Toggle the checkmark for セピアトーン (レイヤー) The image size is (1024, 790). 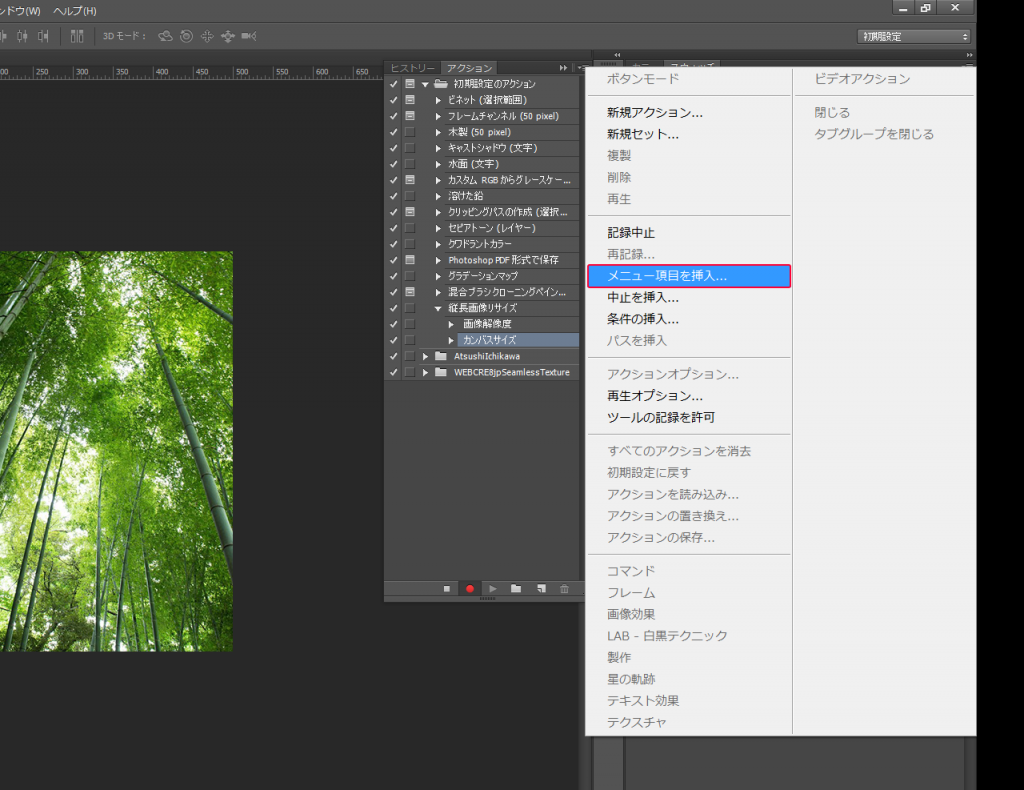393,228
